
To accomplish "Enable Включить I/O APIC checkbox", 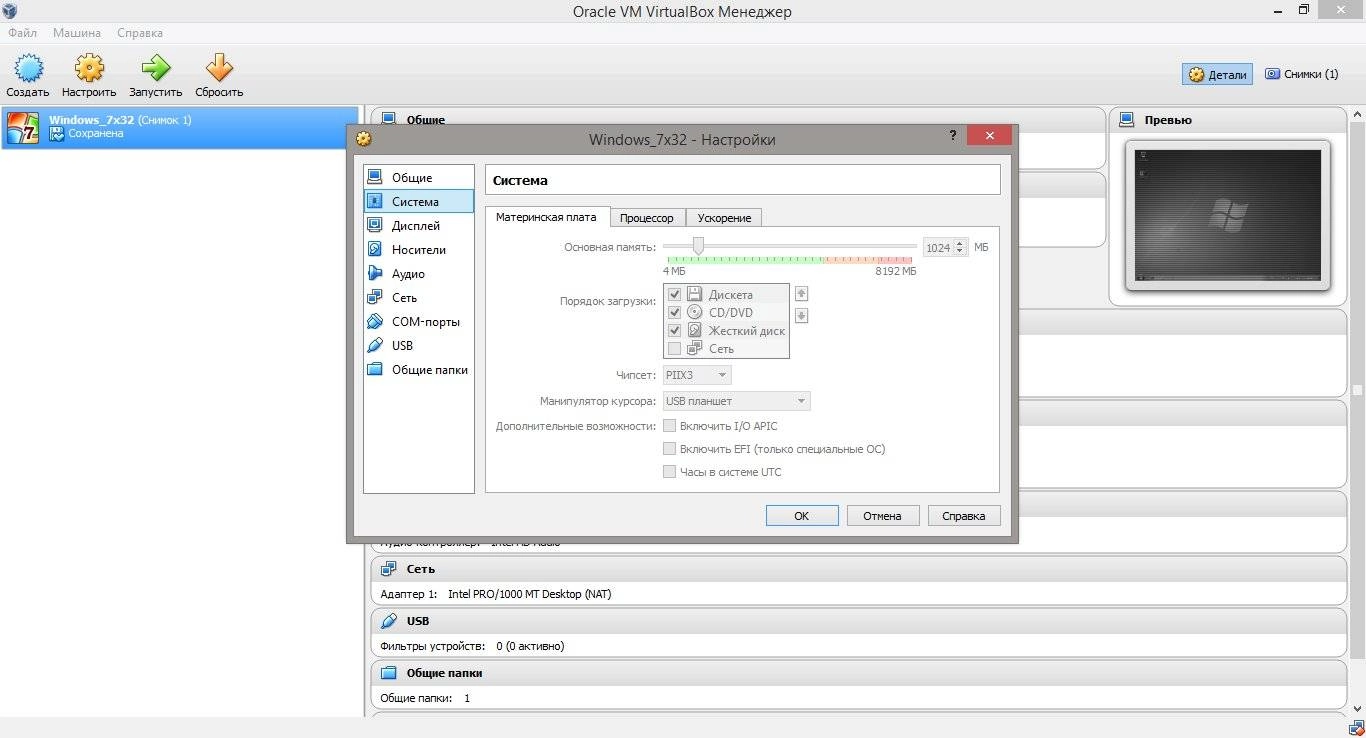I will [670, 426].
